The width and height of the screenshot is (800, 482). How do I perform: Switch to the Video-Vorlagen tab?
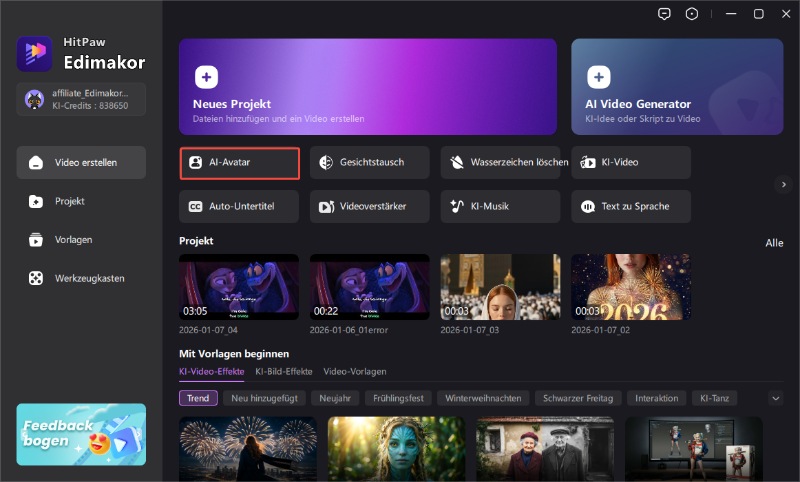pos(354,371)
